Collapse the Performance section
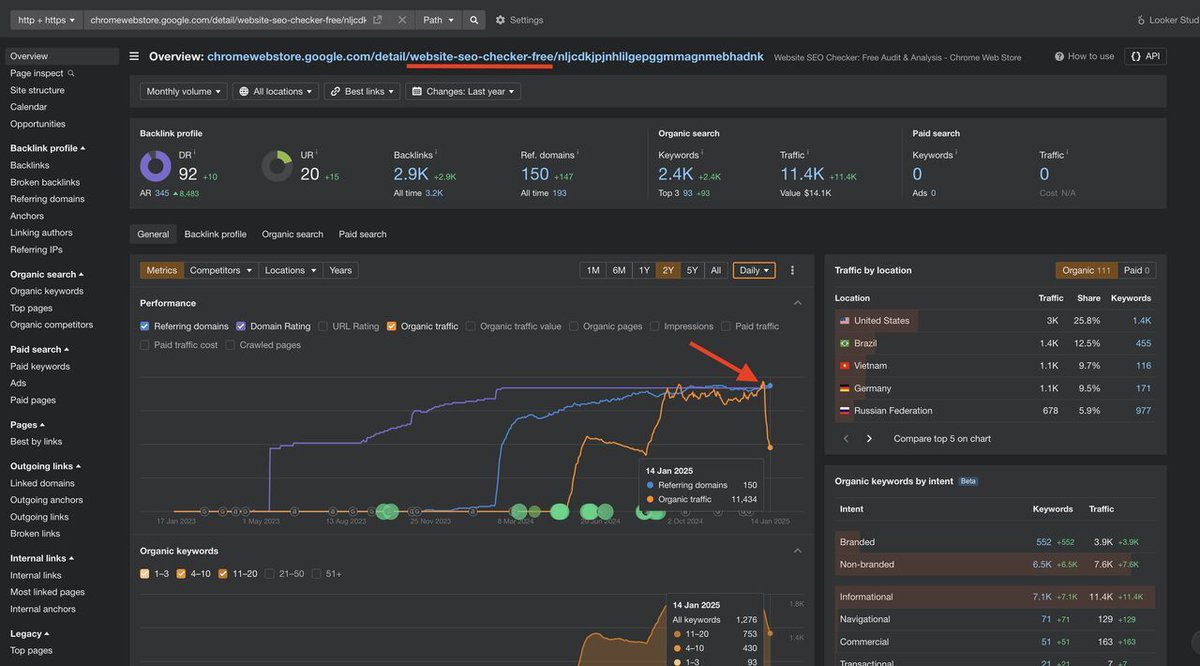This screenshot has width=1200, height=666. coord(797,303)
